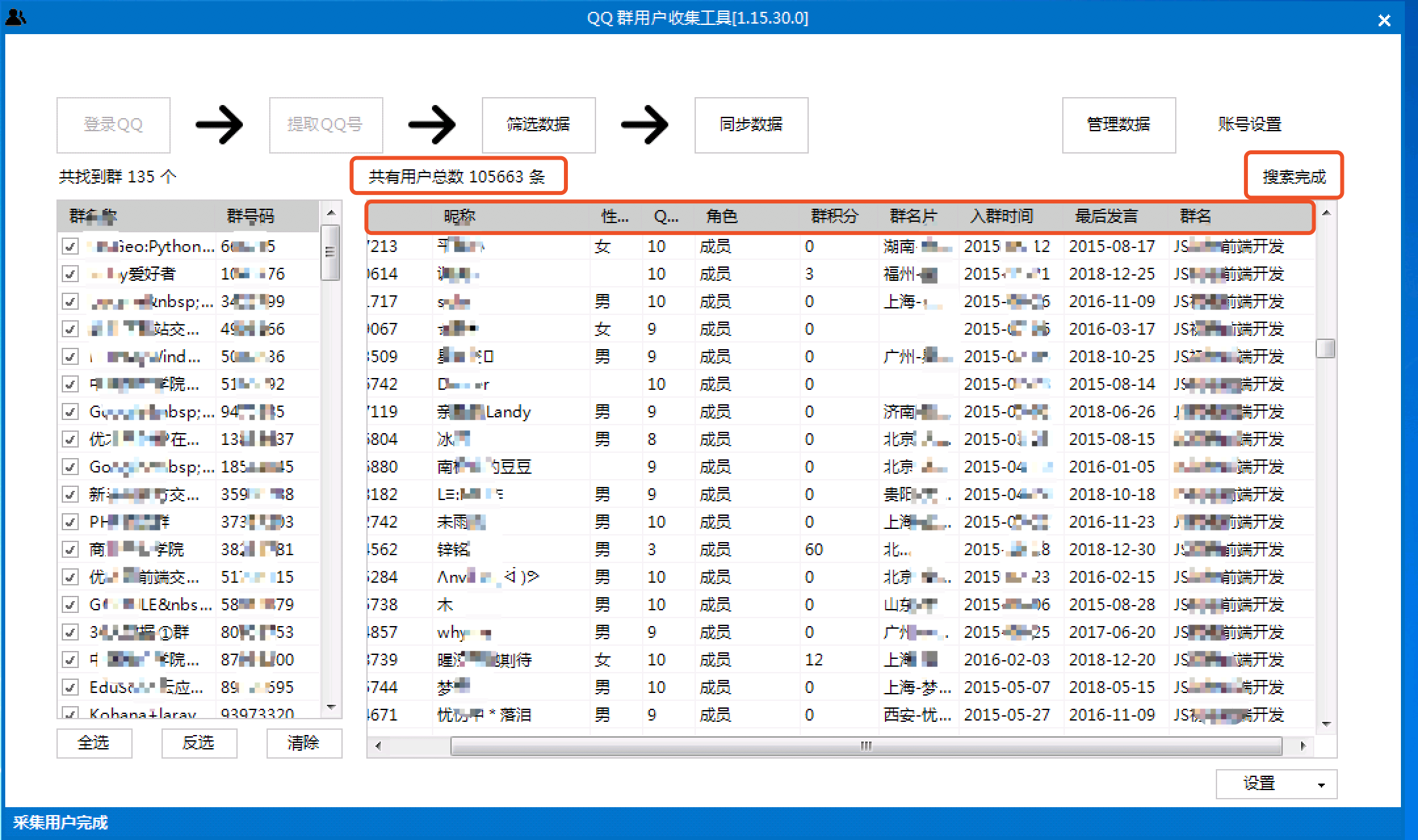The width and height of the screenshot is (1418, 840).
Task: Select the user row with nickname 锌铭
Action: point(453,550)
